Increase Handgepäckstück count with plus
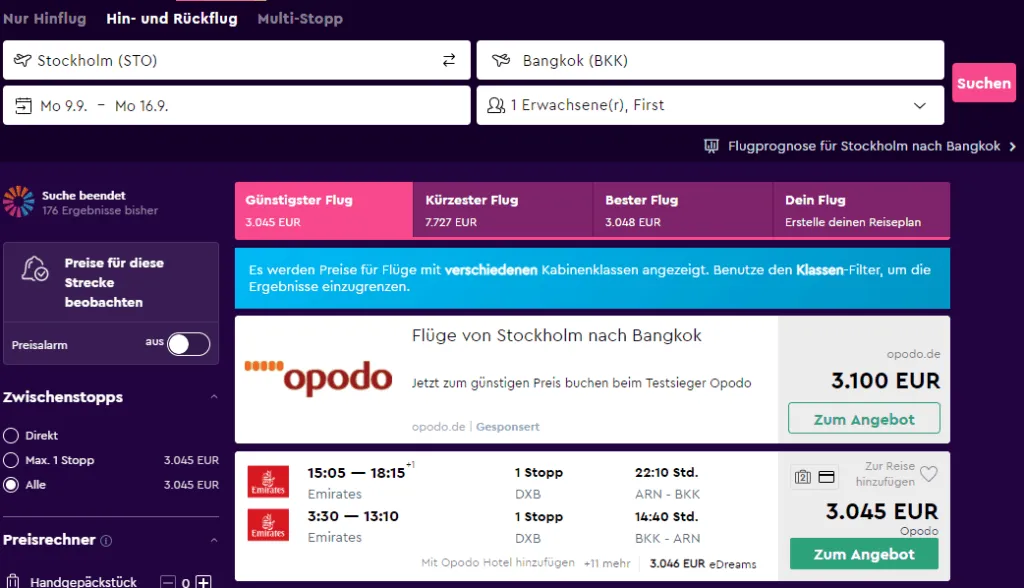This screenshot has width=1024, height=588. [203, 581]
